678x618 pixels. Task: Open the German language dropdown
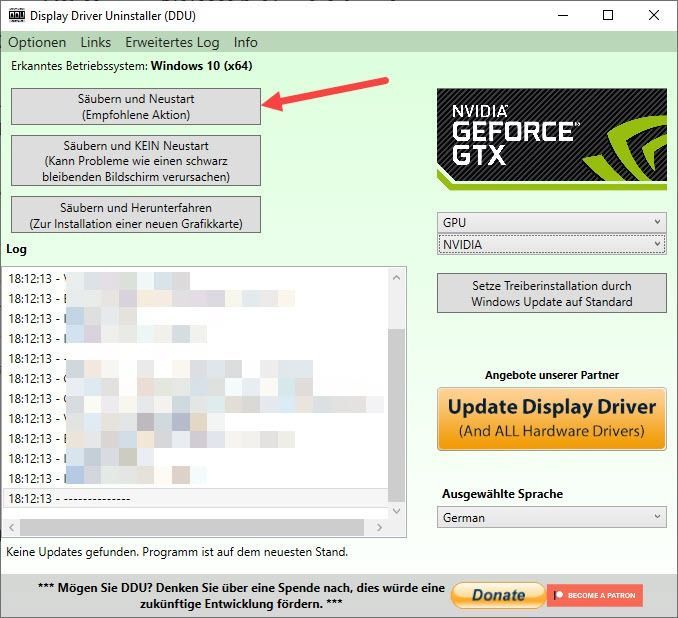(552, 518)
